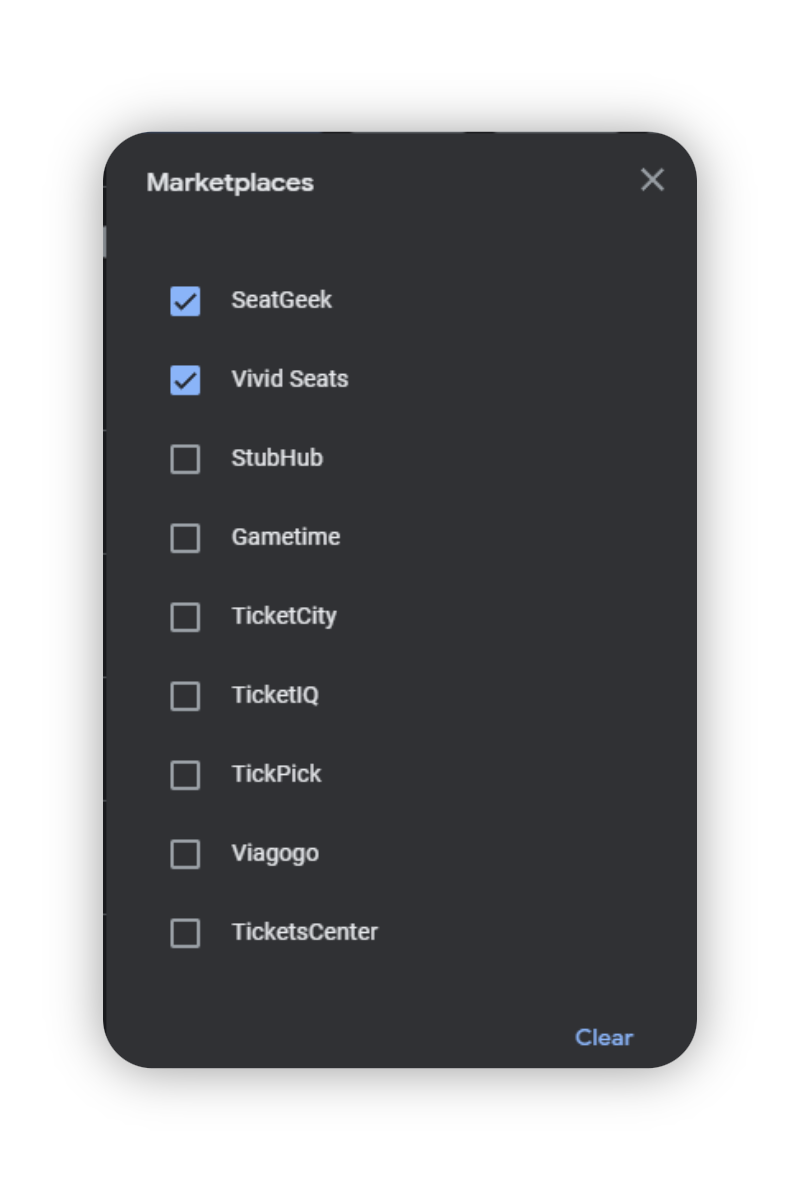The image size is (800, 1200).
Task: Click the Marketplaces dialog title
Action: click(230, 182)
